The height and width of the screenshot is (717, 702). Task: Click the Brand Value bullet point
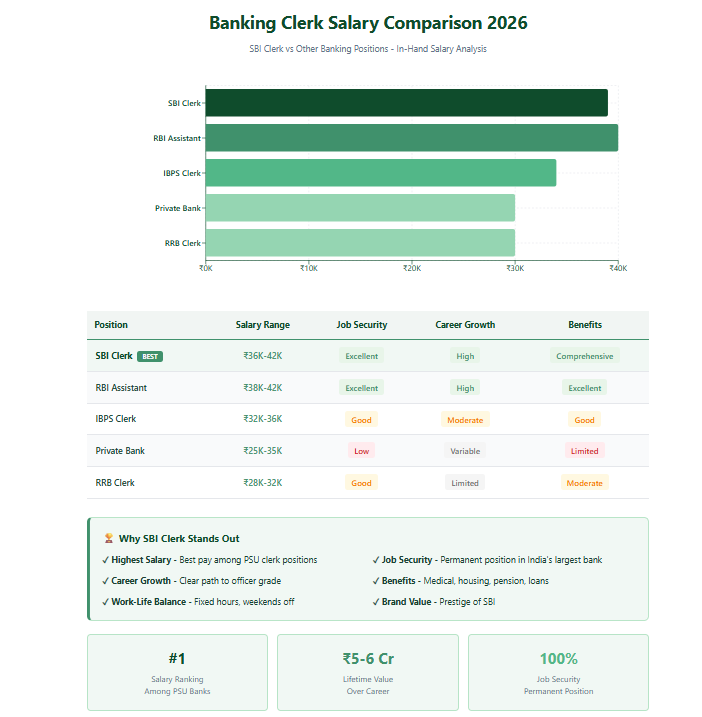pyautogui.click(x=434, y=602)
